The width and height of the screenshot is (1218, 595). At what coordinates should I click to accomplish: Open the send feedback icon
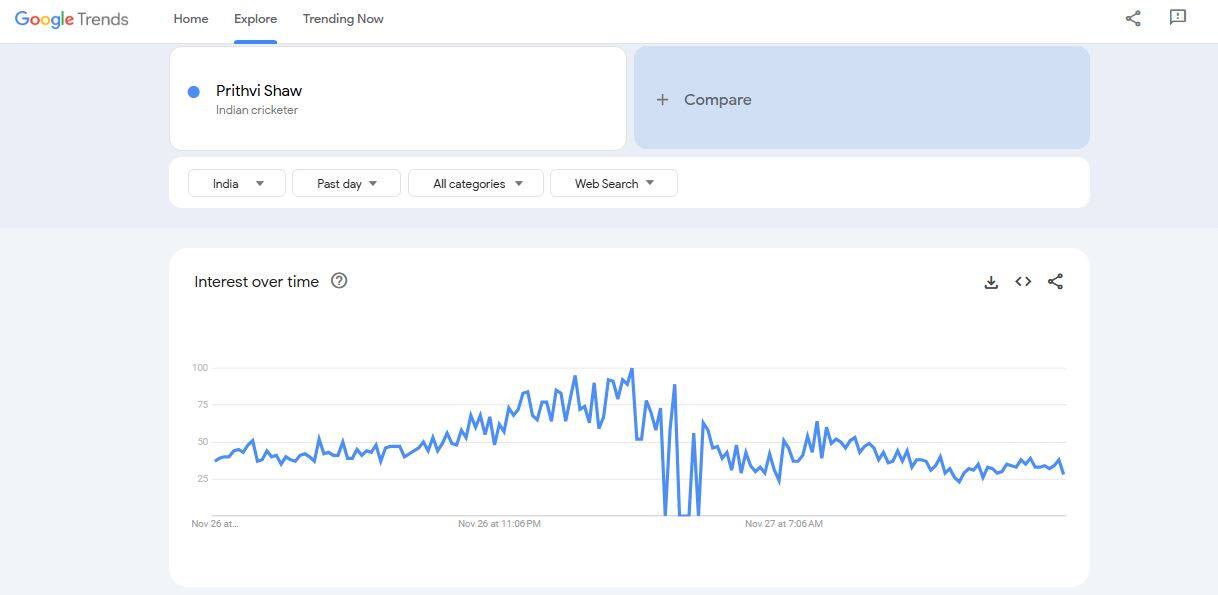[x=1178, y=17]
